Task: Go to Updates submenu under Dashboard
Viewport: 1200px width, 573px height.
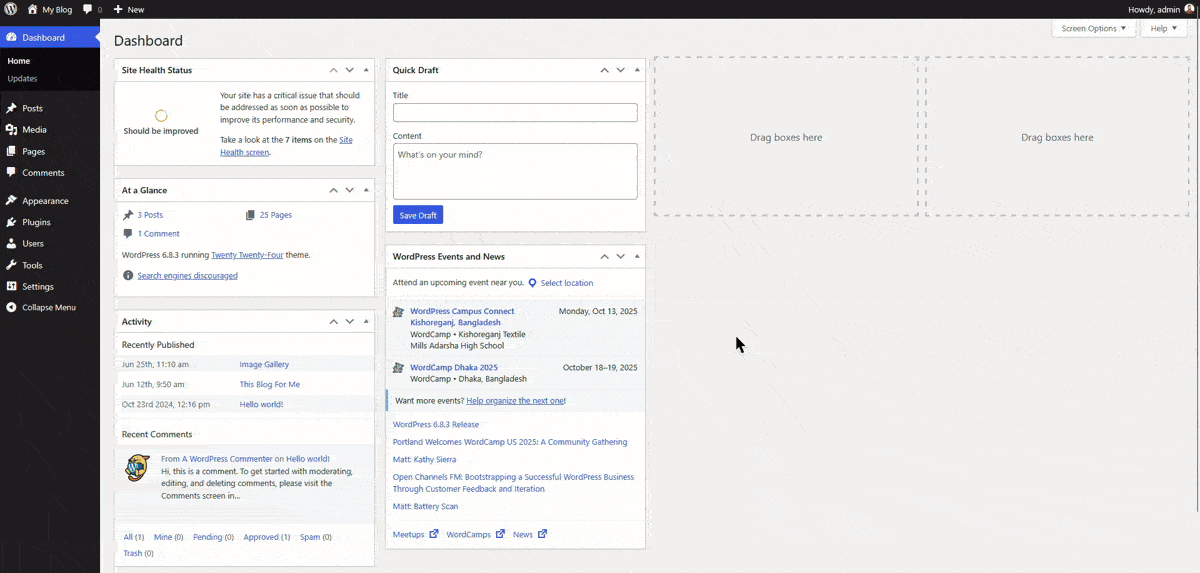Action: 22,78
